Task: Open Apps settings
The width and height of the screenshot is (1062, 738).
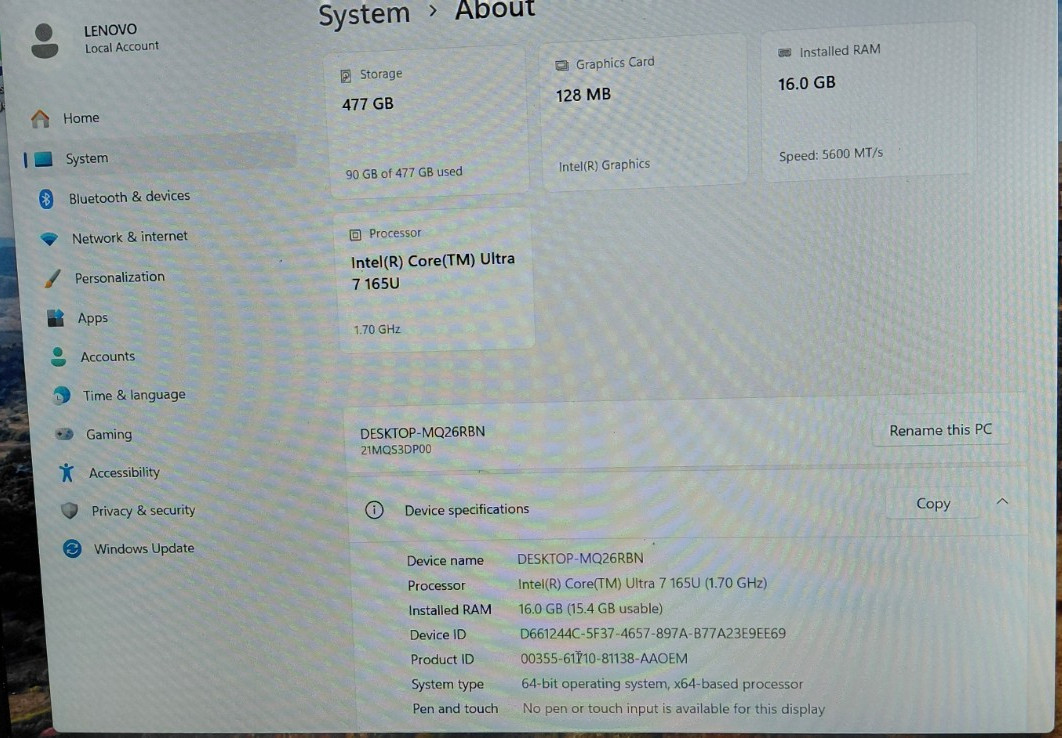Action: click(93, 318)
